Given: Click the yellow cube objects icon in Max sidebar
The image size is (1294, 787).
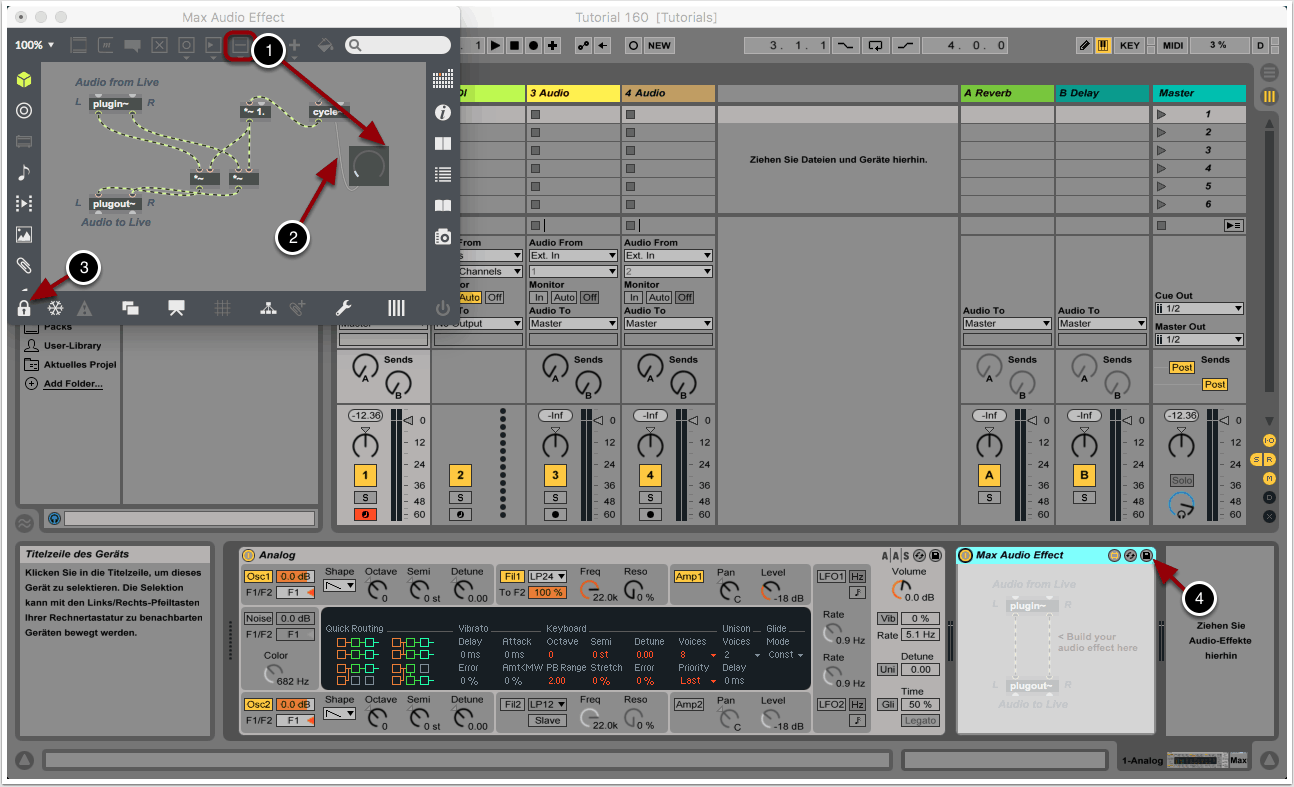Looking at the screenshot, I should [24, 80].
